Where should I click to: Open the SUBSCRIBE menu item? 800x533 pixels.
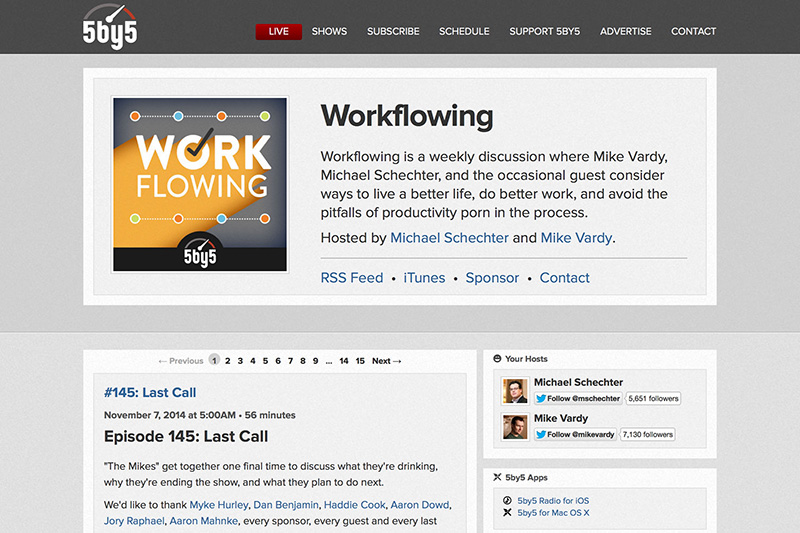click(393, 32)
